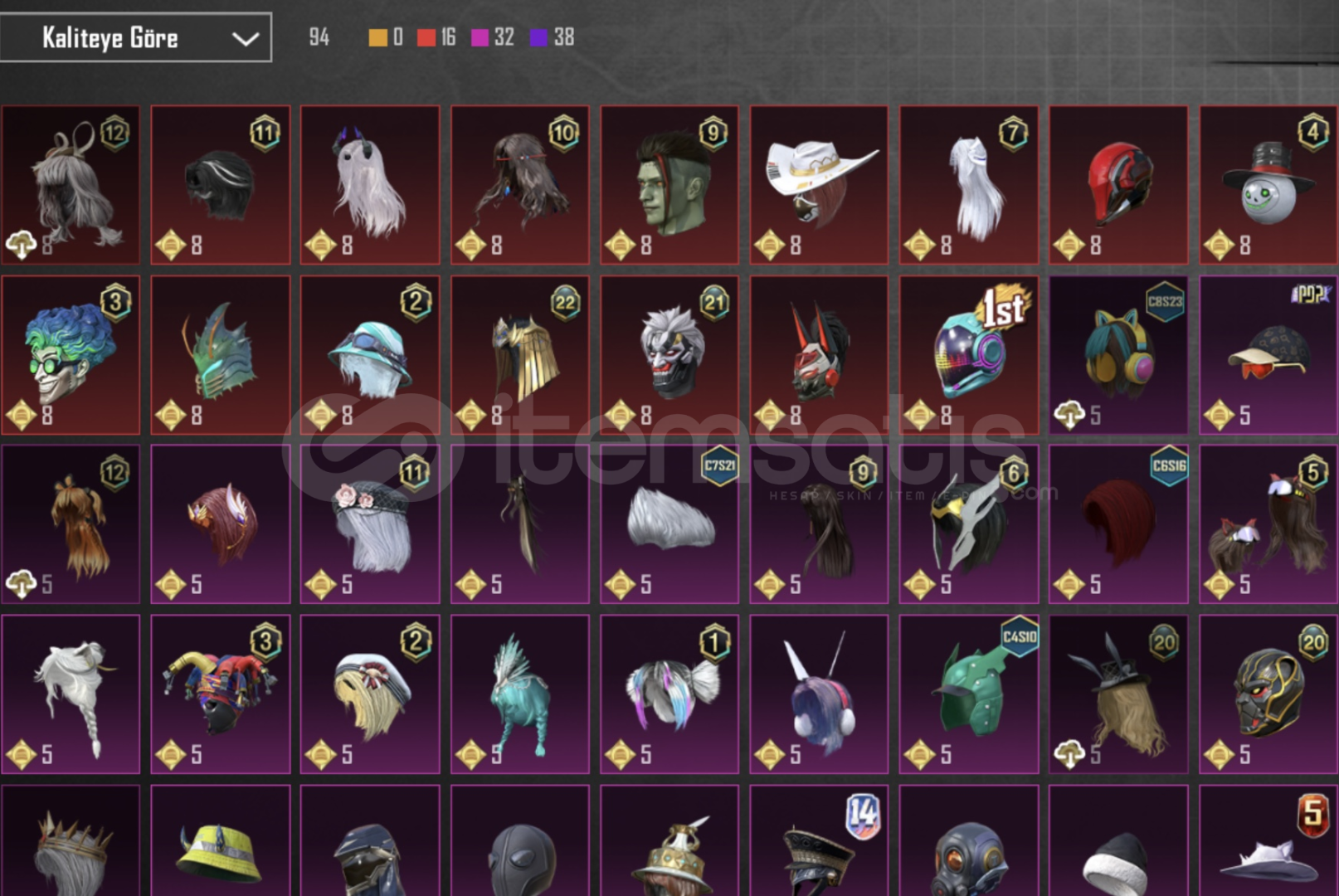The image size is (1339, 896).
Task: Open the Kaliteye Göre sort dropdown
Action: coord(135,37)
